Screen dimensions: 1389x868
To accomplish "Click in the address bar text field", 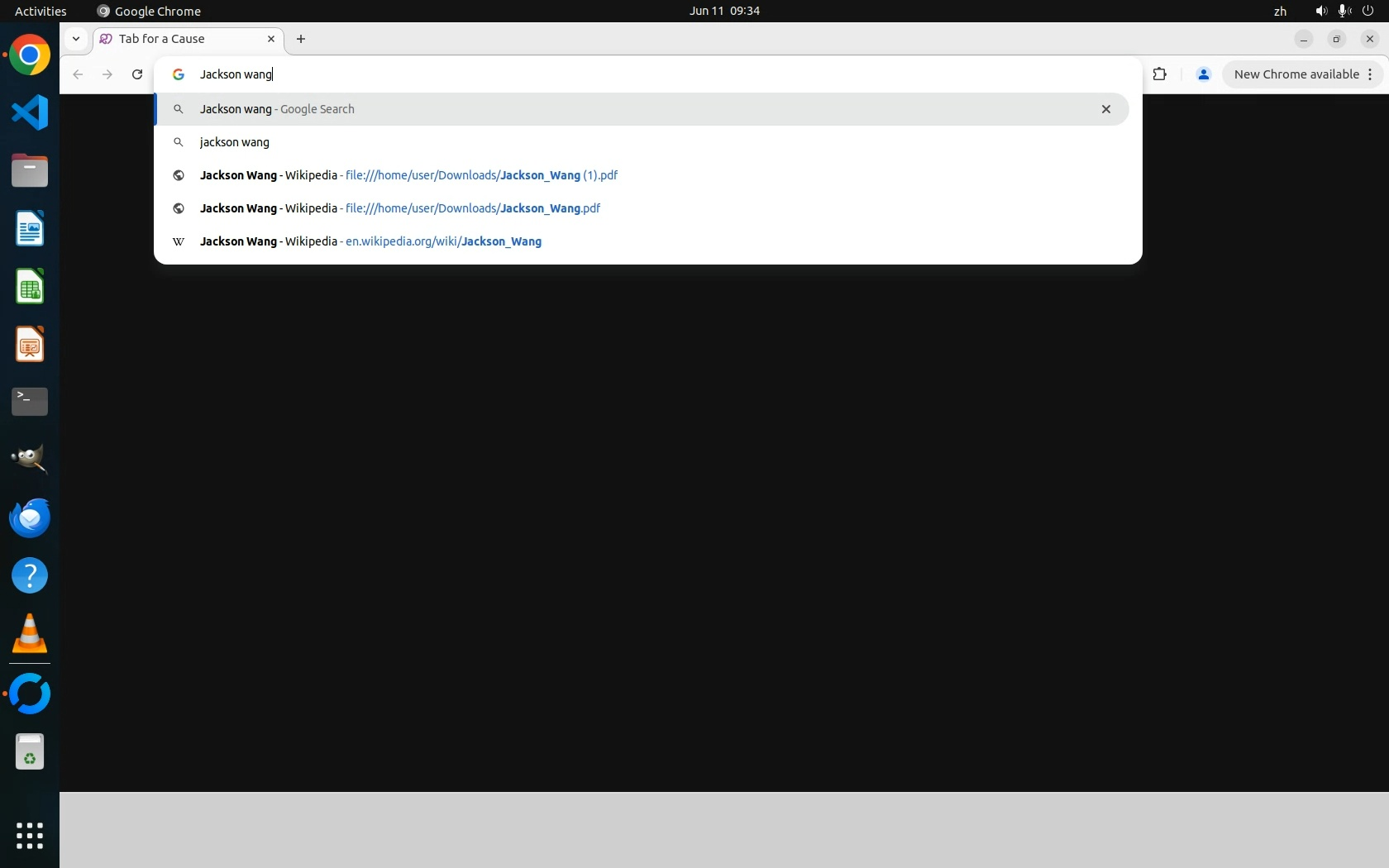I will (x=579, y=74).
